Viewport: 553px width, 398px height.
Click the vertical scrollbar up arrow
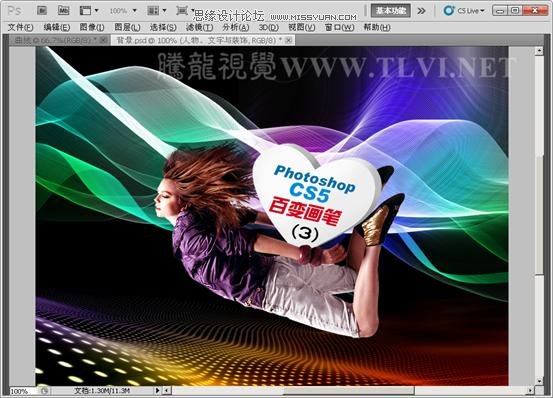click(539, 51)
